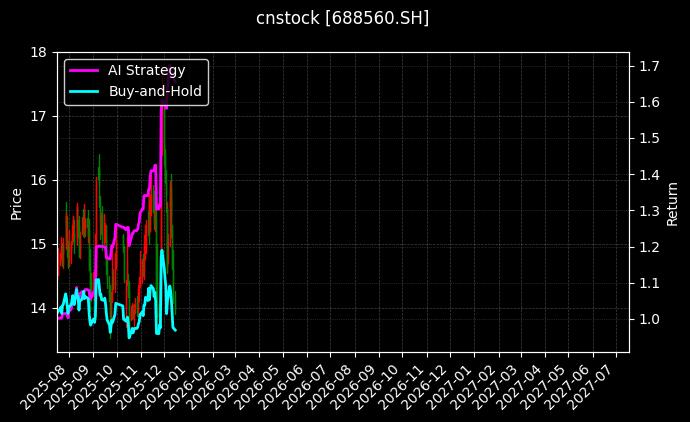Screen dimensions: 690x422
Task: Click the chart title cnstock [688560.SH]
Action: (x=344, y=18)
